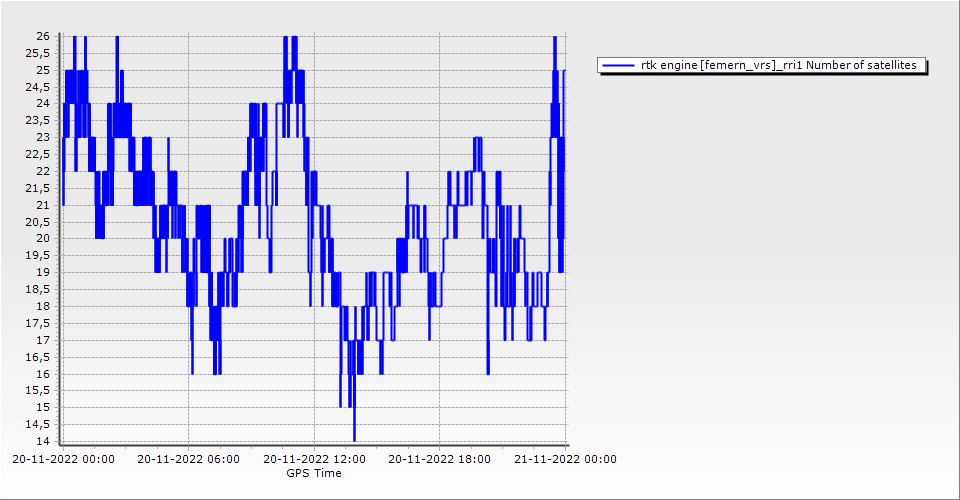Click the '14' y-axis tick label
The height and width of the screenshot is (500, 960).
point(43,441)
